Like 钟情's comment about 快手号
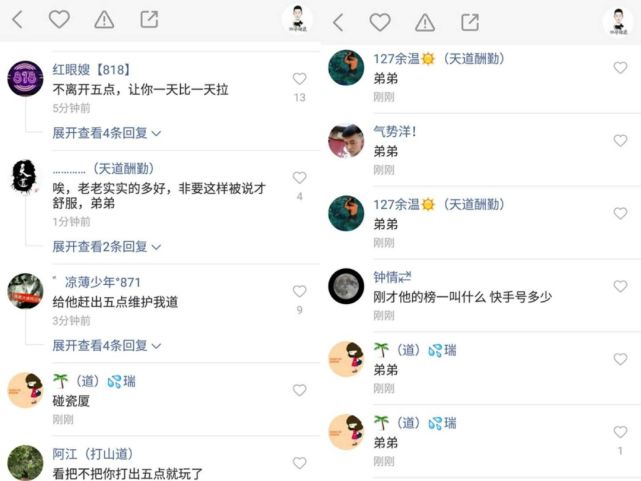The image size is (641, 481). click(x=620, y=286)
